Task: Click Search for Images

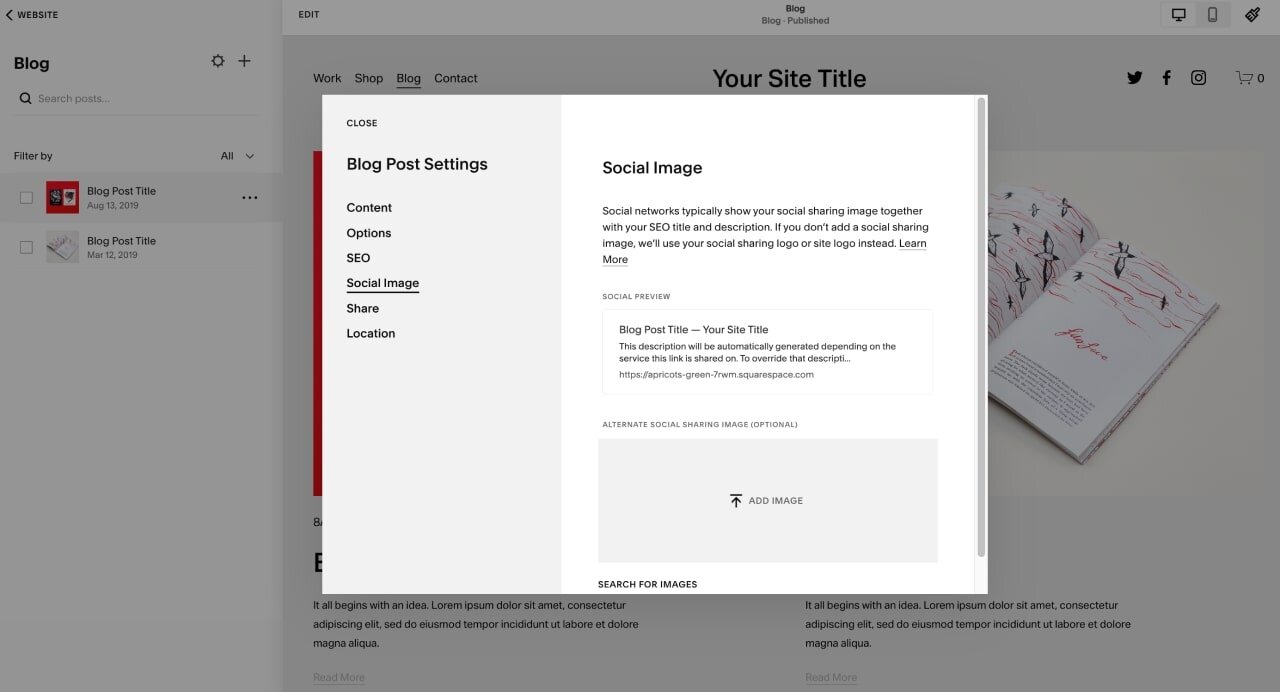Action: click(647, 584)
